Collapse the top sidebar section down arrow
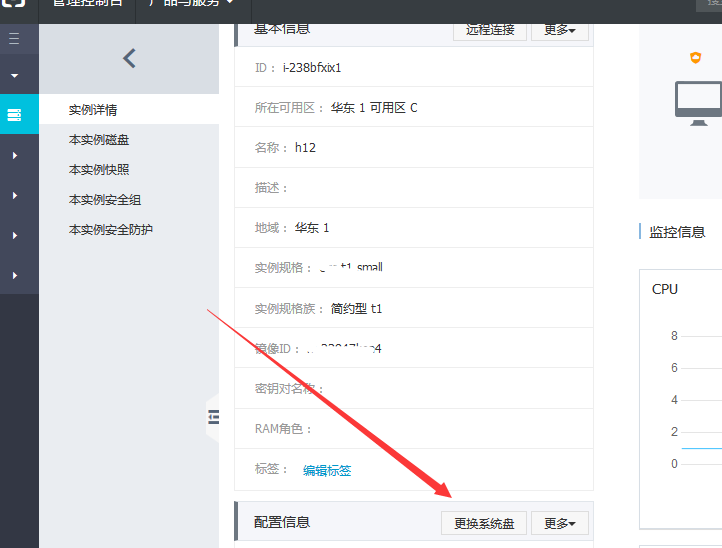Screen dimensions: 722x548 point(14,76)
